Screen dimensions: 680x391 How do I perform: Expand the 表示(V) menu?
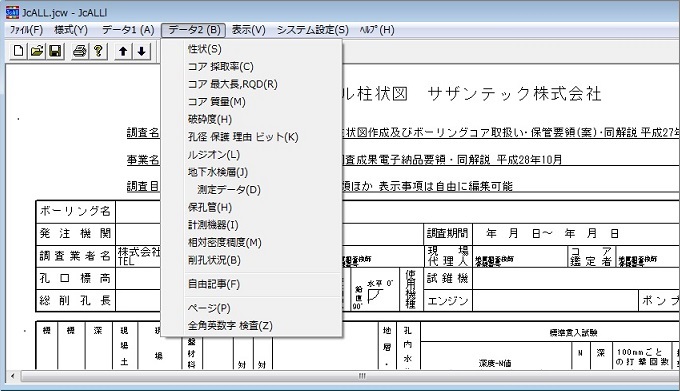(248, 30)
